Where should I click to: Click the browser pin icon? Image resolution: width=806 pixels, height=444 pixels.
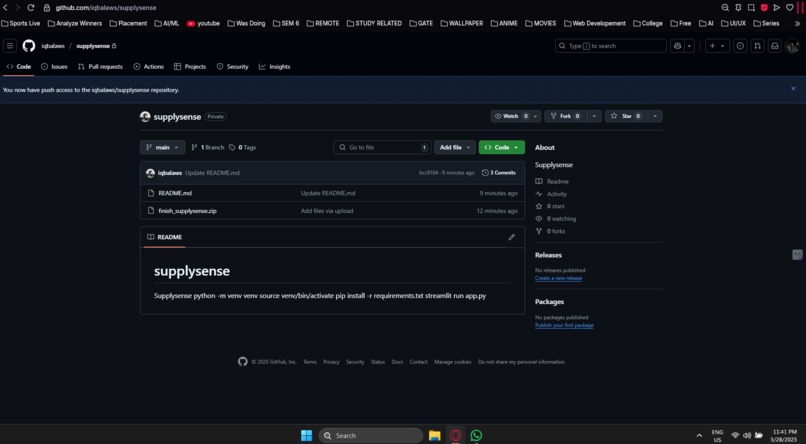[738, 8]
